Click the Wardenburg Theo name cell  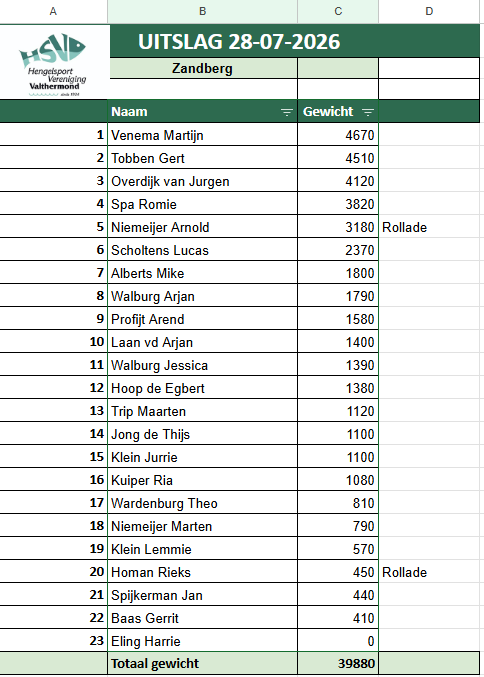[x=202, y=503]
